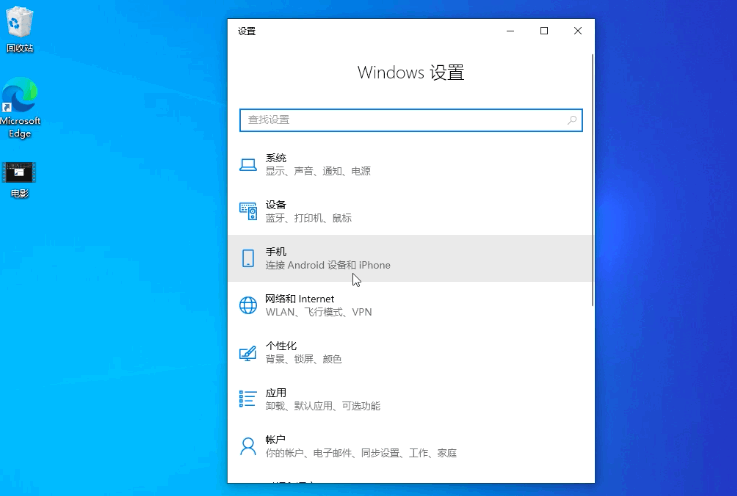Select the Microsoft Edge desktop shortcut
Viewport: 737px width, 496px height.
(20, 108)
